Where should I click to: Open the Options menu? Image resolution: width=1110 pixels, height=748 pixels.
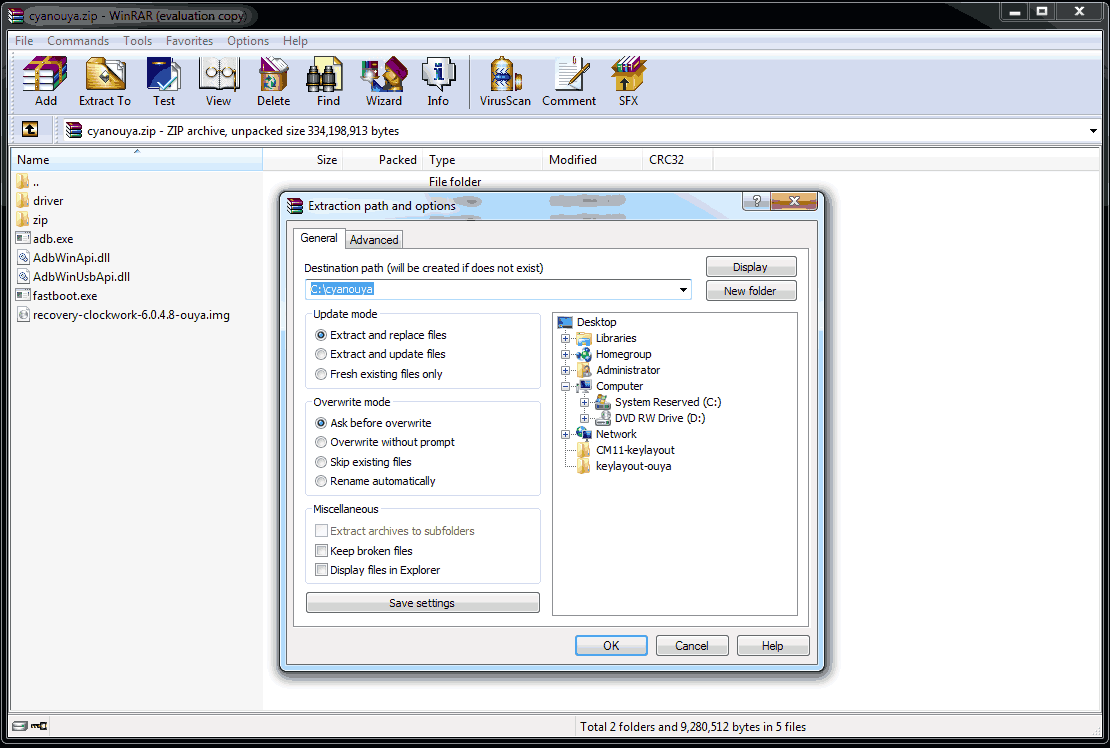248,41
